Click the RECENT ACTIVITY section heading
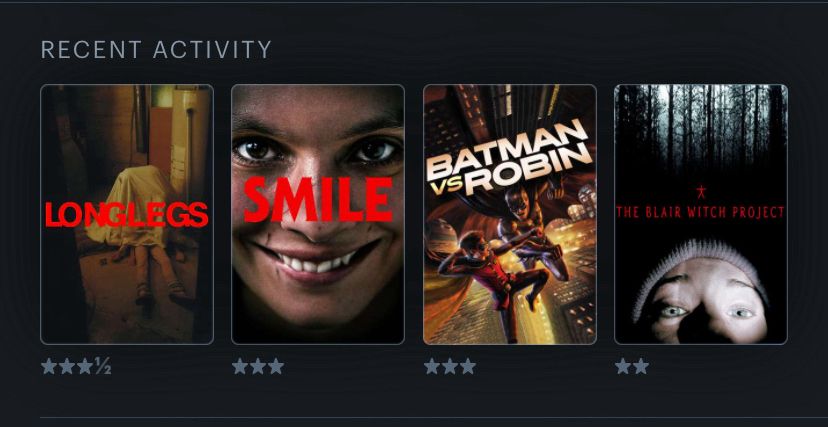 (x=156, y=50)
